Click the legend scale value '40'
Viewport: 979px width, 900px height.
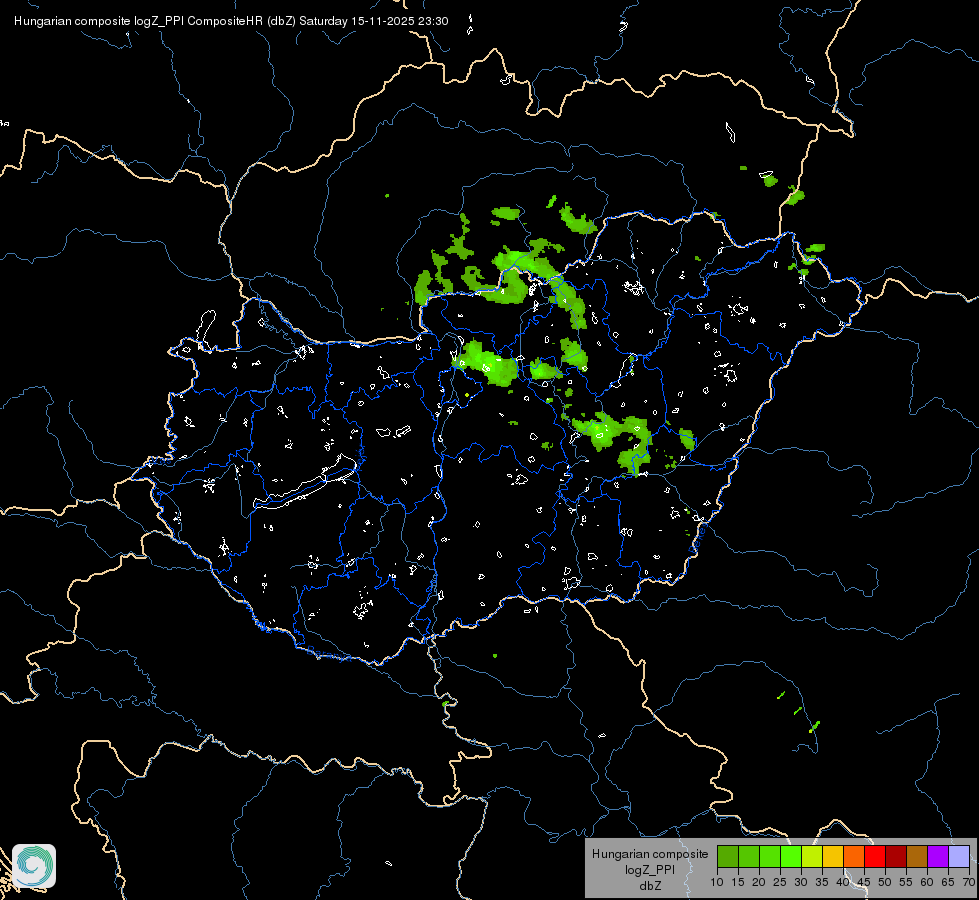pyautogui.click(x=843, y=883)
